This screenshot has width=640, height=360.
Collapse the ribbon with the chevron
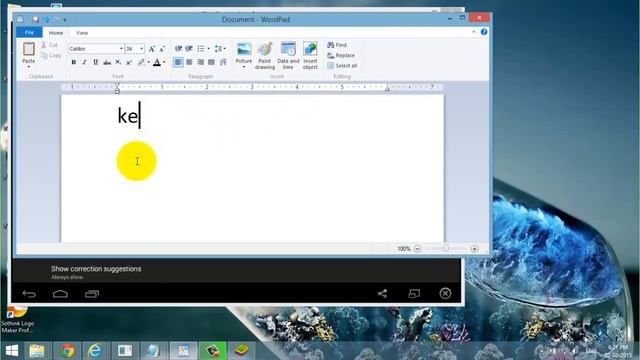point(473,32)
